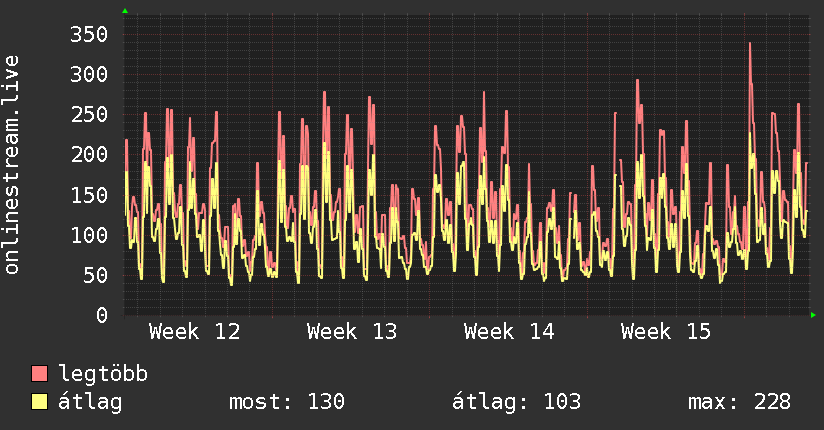Click the green arrow atop the y-axis
This screenshot has width=824, height=430.
[125, 11]
